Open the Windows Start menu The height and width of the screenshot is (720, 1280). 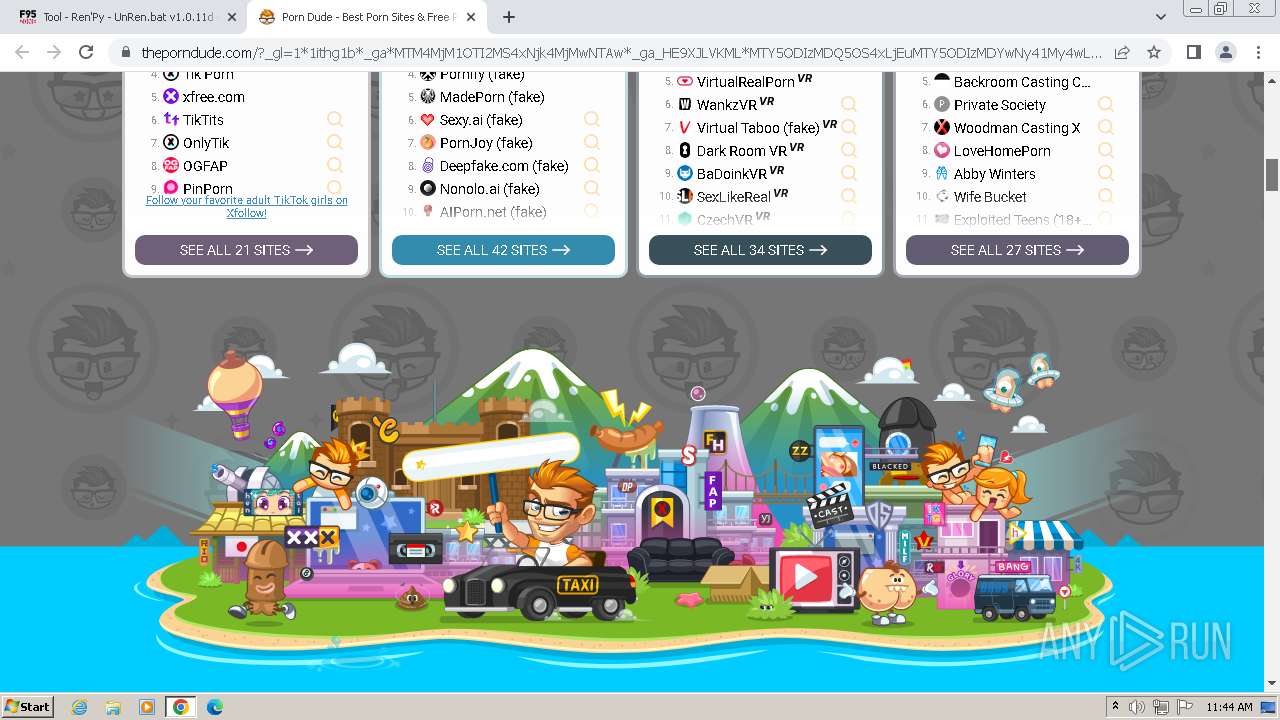[28, 706]
